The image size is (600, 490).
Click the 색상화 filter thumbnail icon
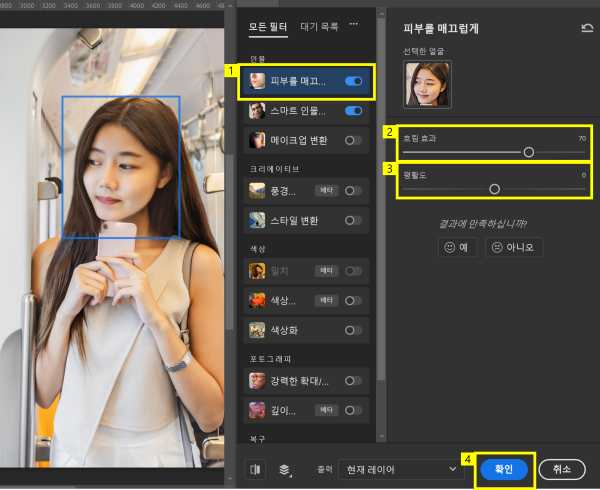tap(257, 330)
